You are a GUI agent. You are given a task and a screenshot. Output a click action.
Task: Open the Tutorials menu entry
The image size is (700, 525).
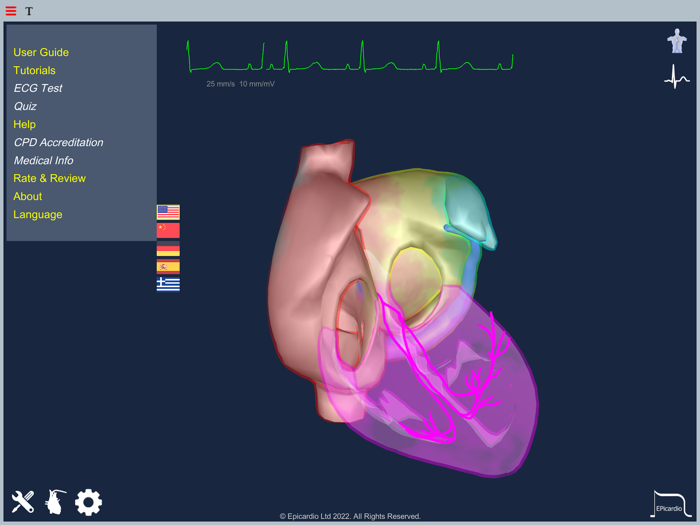click(34, 71)
